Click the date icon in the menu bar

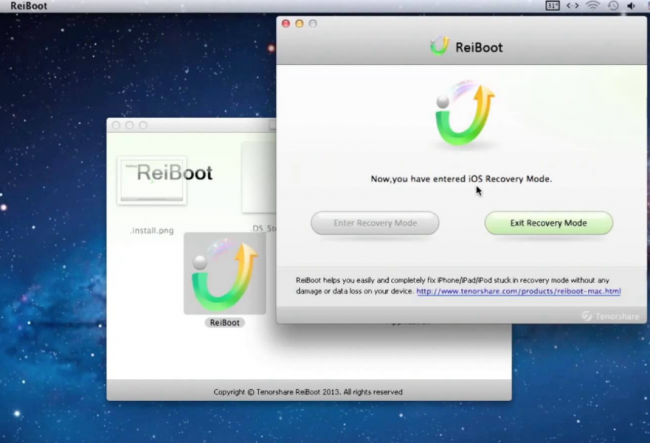[553, 5]
